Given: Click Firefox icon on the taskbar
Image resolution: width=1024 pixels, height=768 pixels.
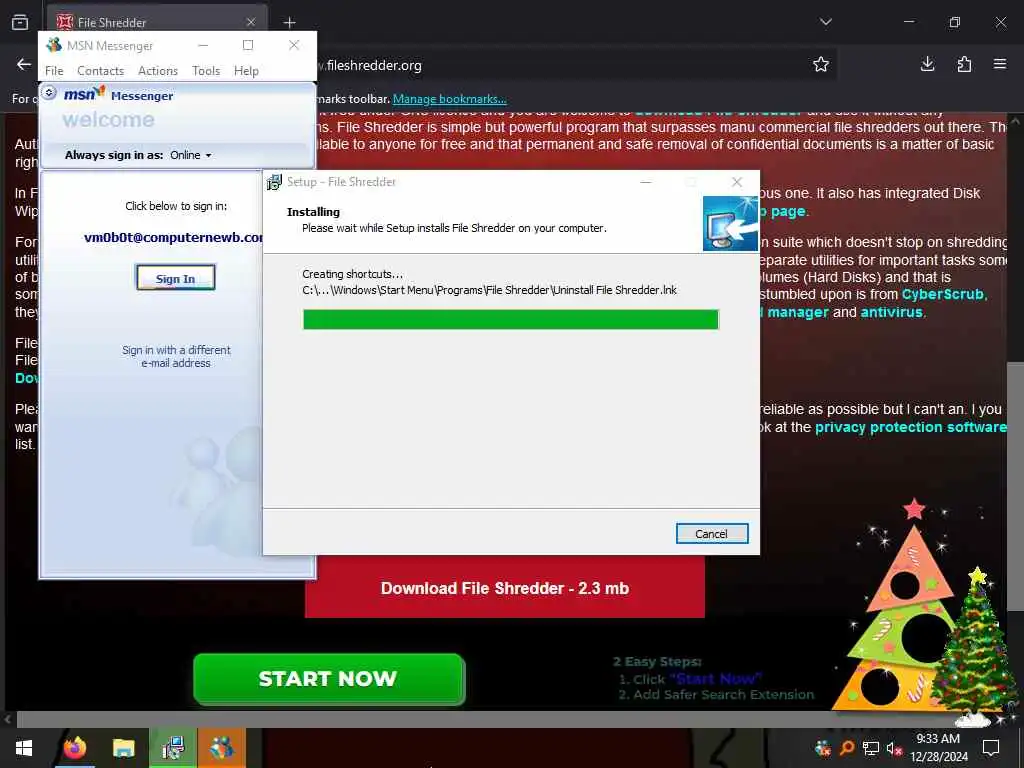Looking at the screenshot, I should (x=75, y=748).
